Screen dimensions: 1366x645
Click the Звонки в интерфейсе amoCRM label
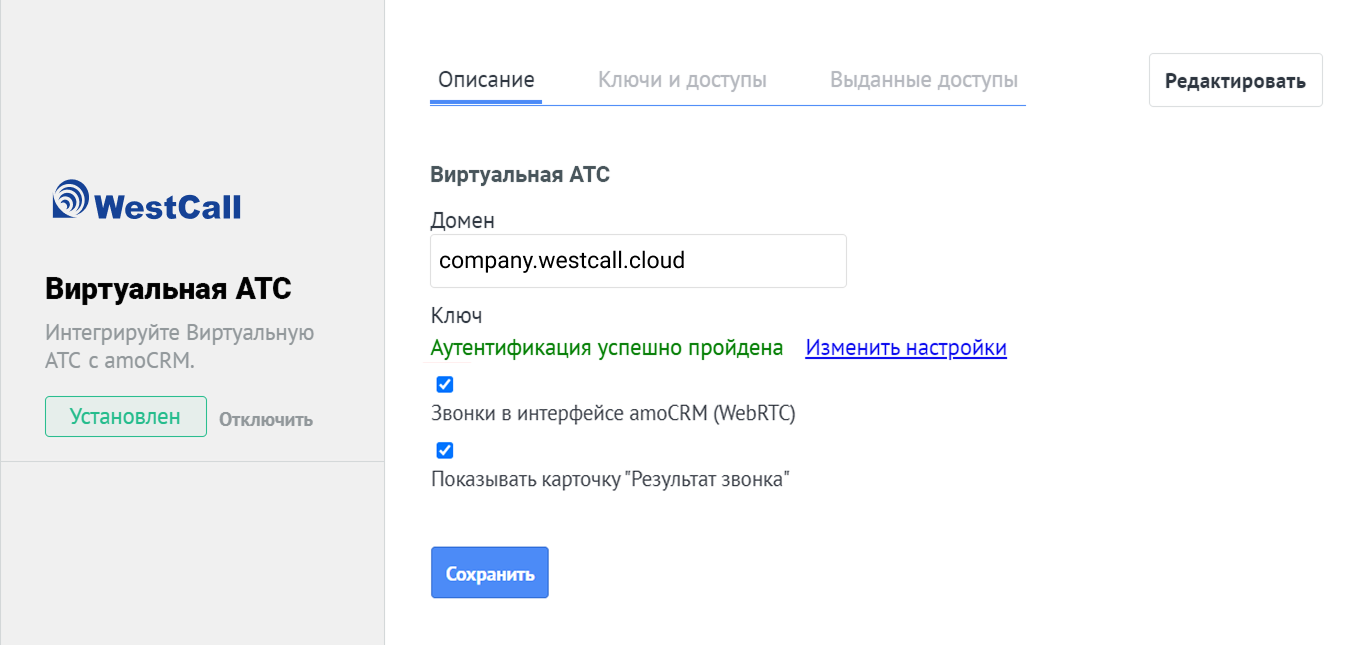613,413
